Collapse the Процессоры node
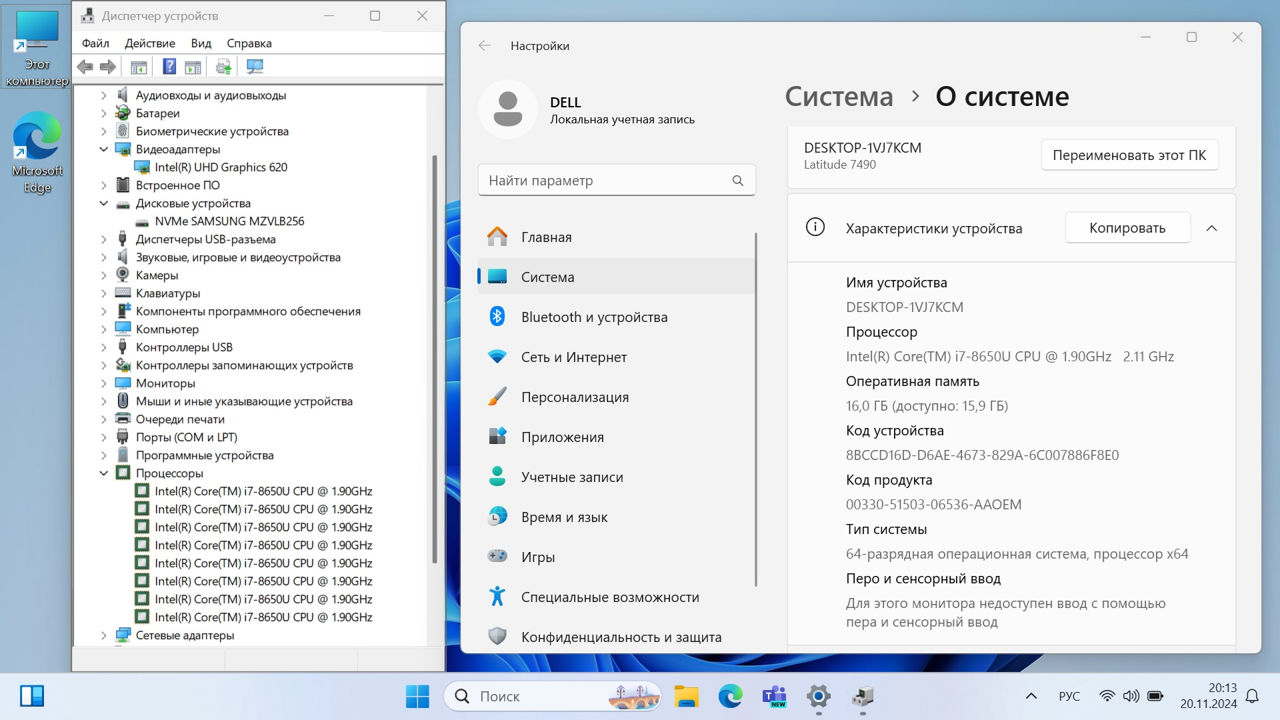Viewport: 1280px width, 720px height. click(104, 473)
